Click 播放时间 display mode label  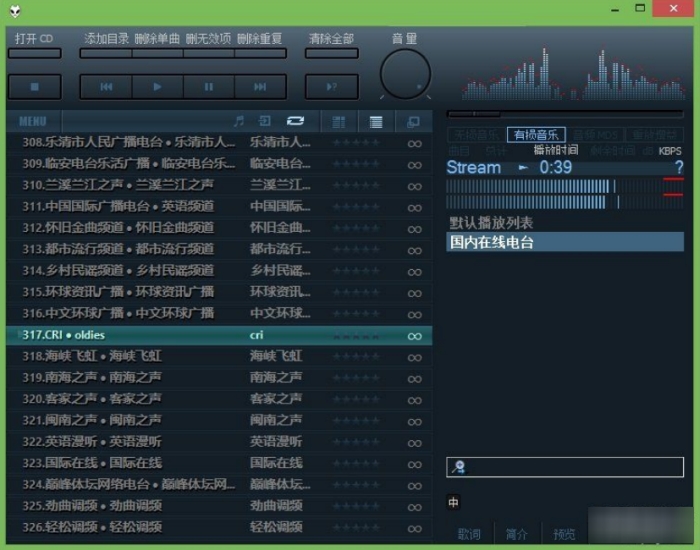point(556,150)
